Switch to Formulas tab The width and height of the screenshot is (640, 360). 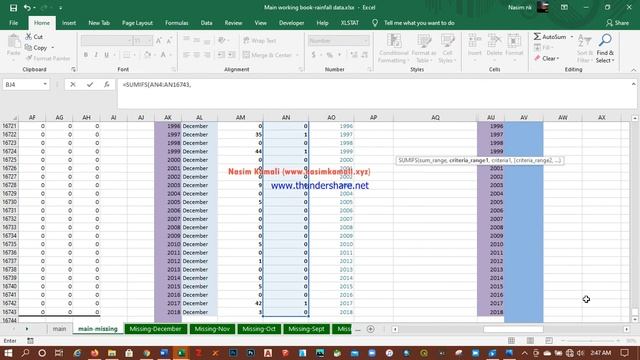[x=177, y=23]
